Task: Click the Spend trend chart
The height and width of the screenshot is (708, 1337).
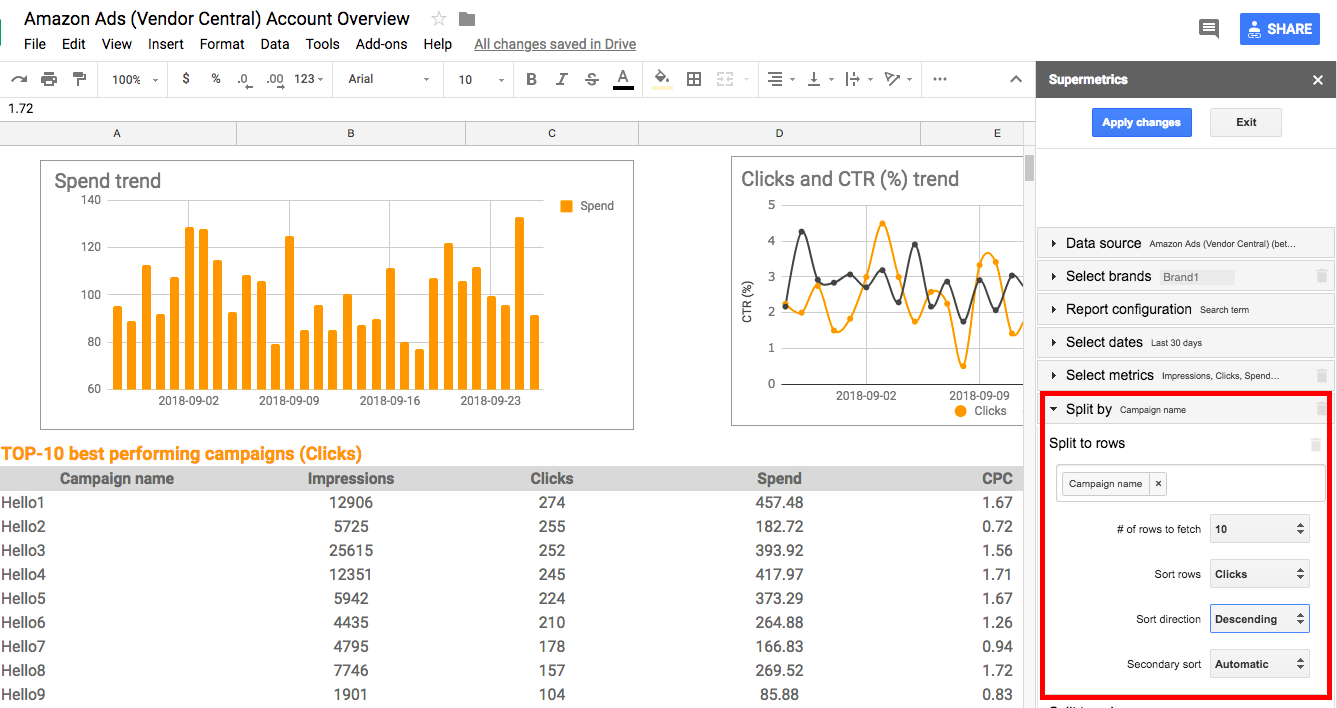Action: pyautogui.click(x=337, y=295)
